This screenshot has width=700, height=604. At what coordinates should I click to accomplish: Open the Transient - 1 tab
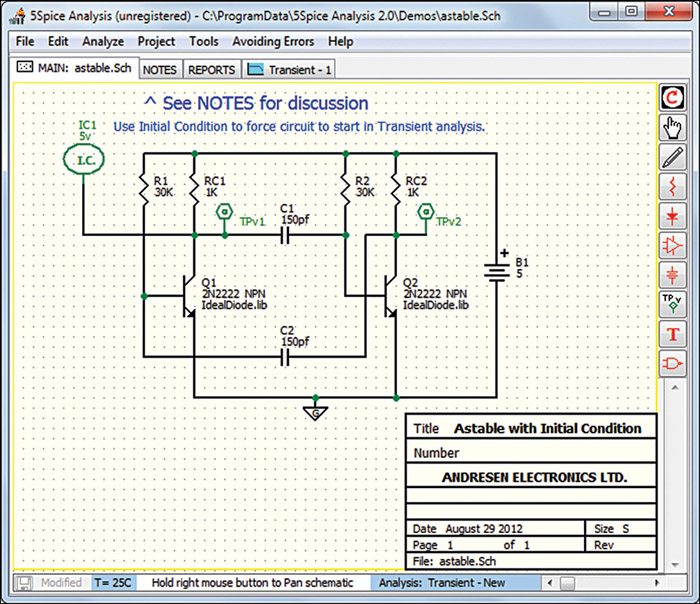(x=290, y=70)
